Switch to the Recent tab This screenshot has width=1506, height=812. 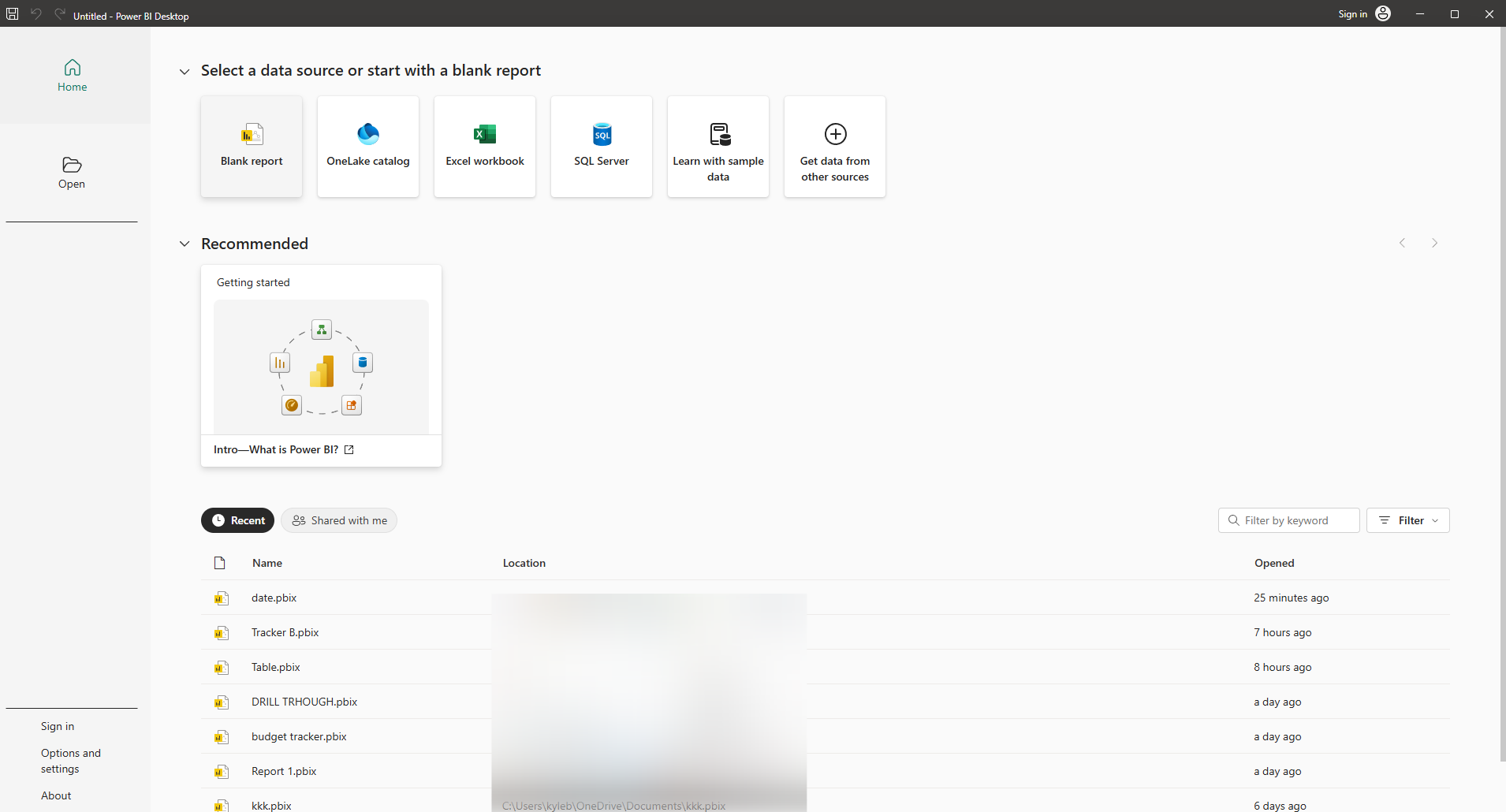coord(237,520)
